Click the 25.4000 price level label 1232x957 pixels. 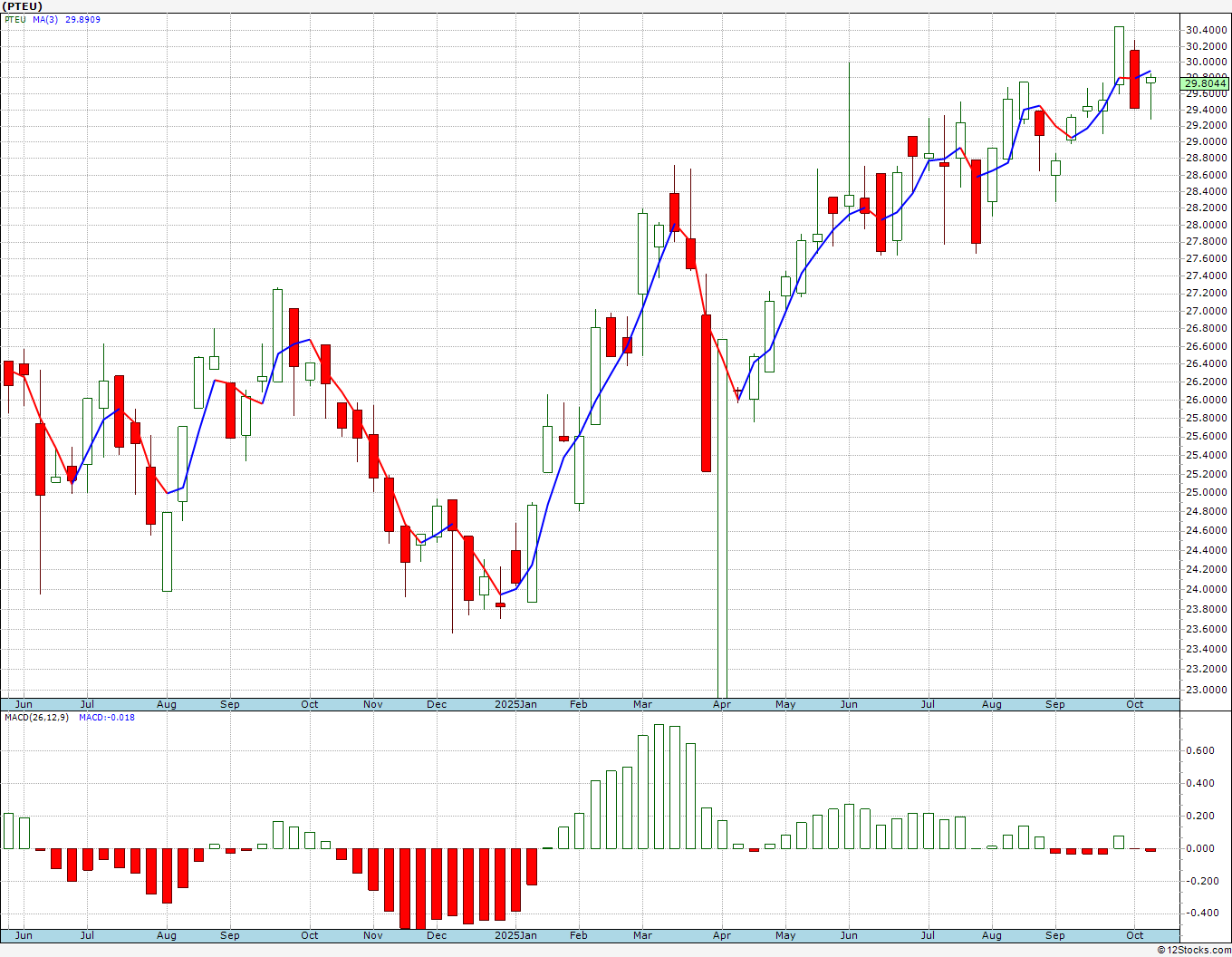point(1206,455)
